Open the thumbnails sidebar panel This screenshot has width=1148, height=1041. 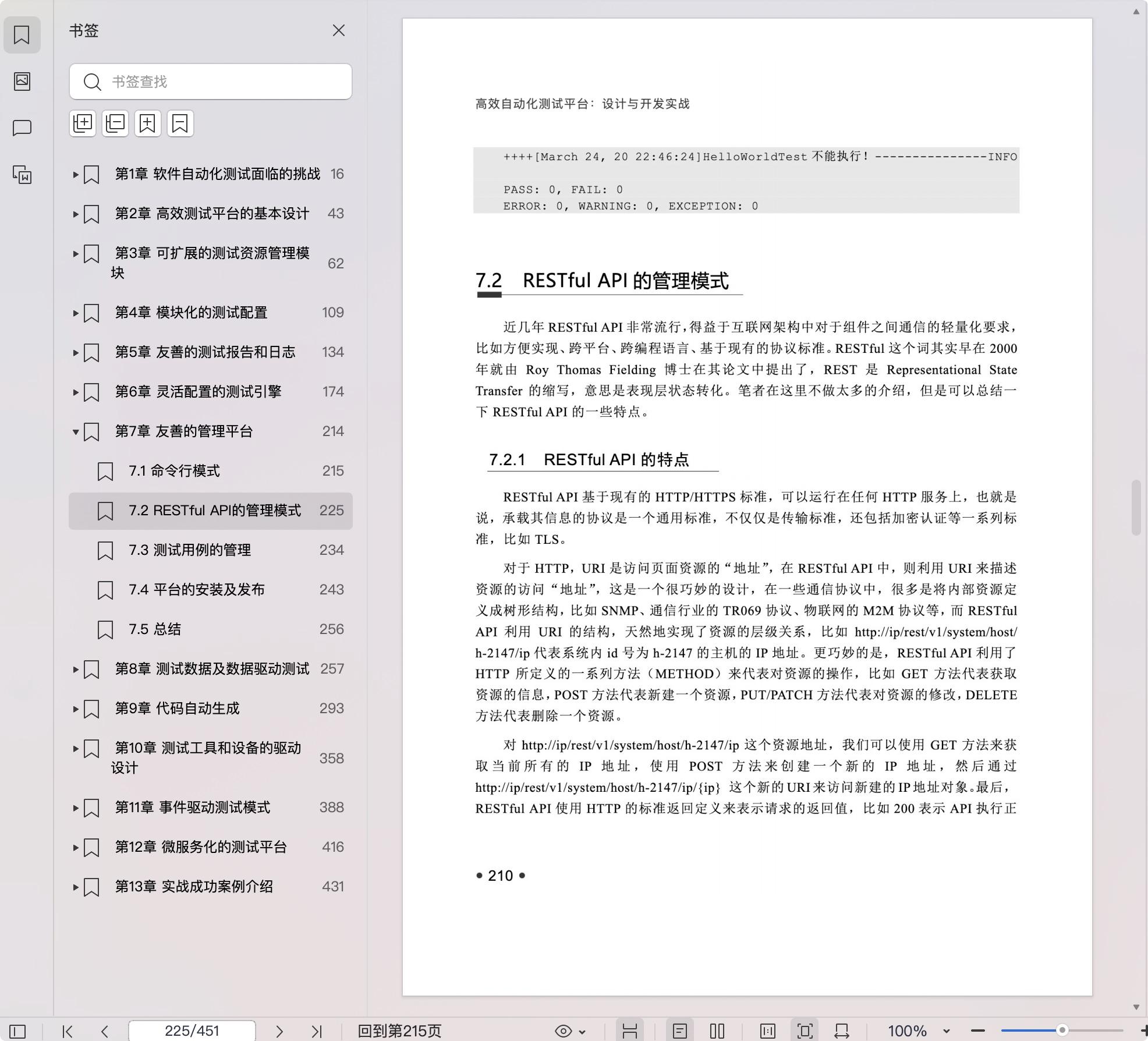coord(22,81)
